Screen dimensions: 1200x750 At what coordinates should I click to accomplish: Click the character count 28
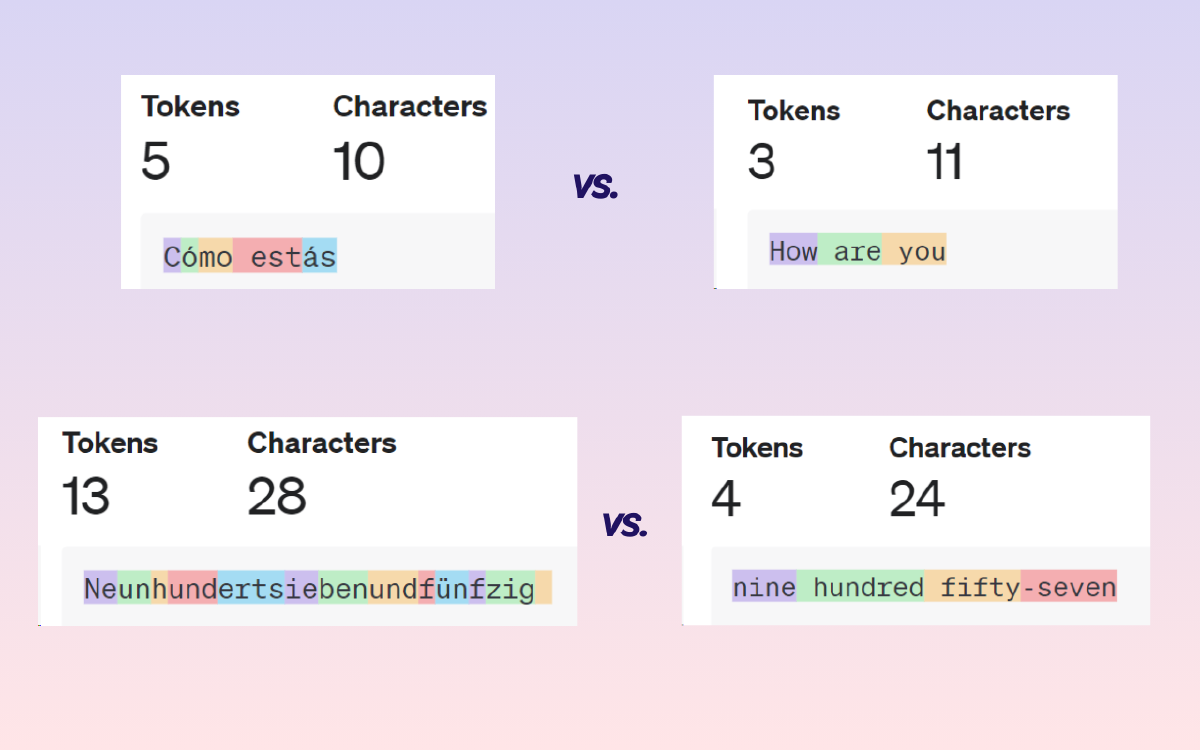[x=277, y=497]
